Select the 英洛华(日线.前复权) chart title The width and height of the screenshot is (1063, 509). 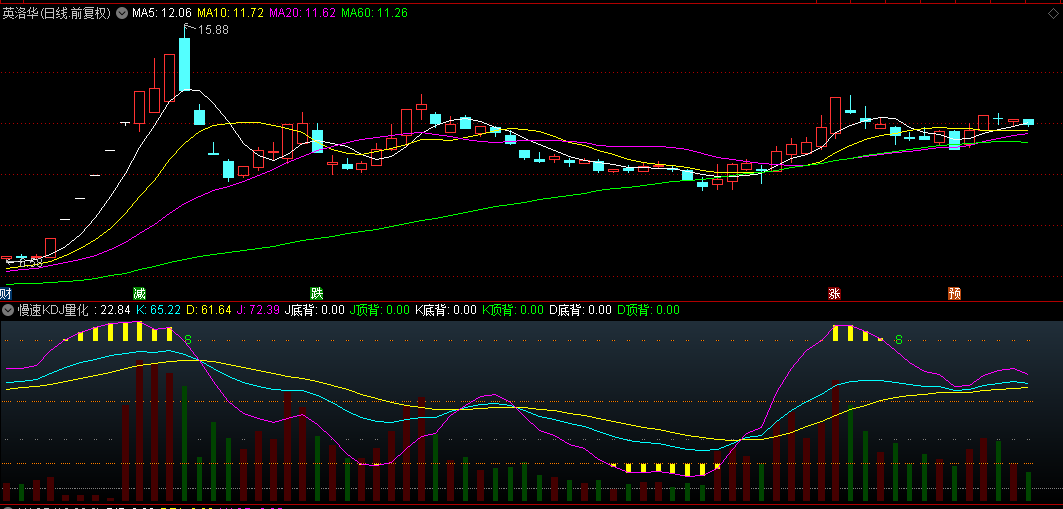point(57,13)
